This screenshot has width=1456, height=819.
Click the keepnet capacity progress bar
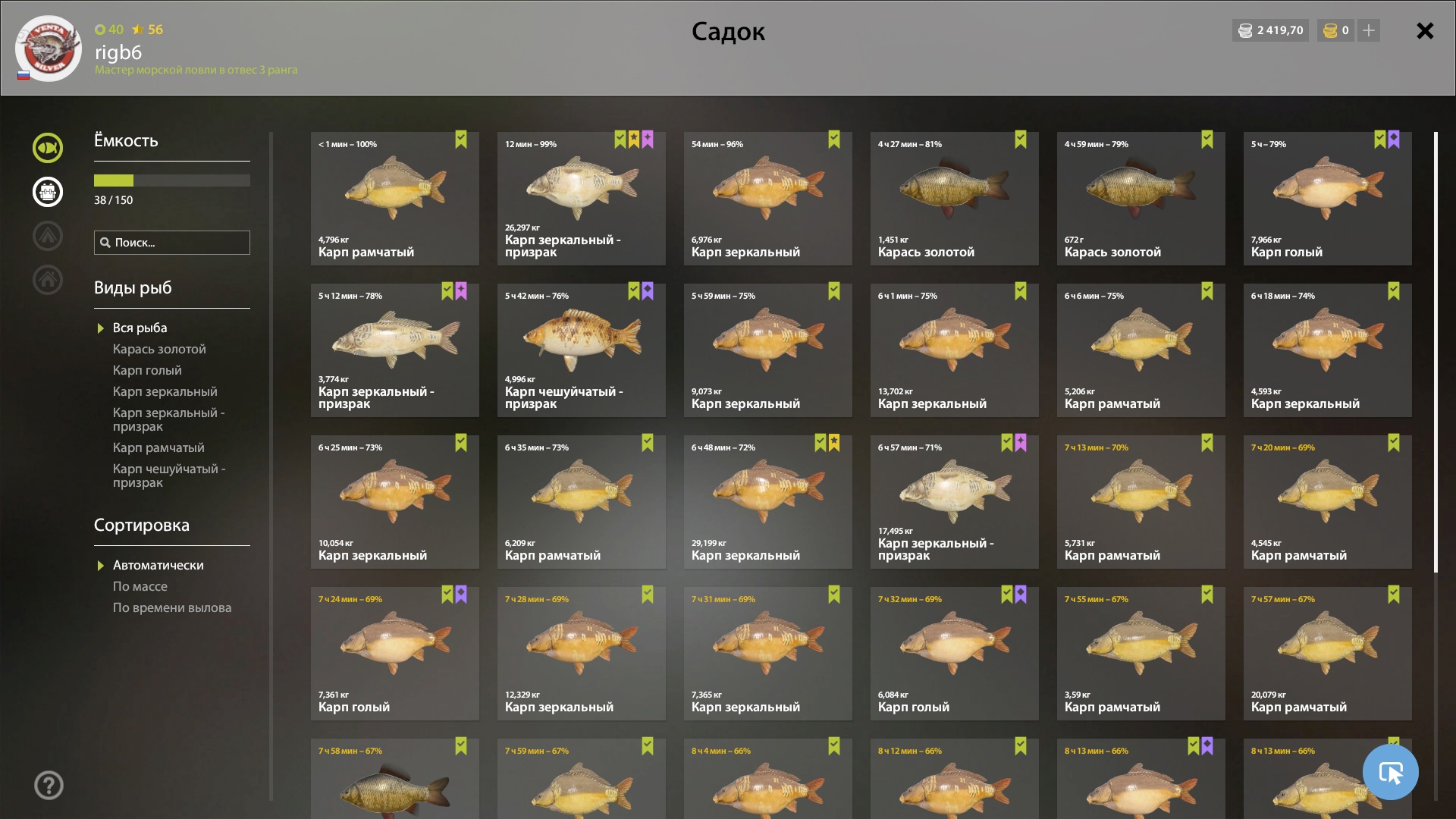172,180
